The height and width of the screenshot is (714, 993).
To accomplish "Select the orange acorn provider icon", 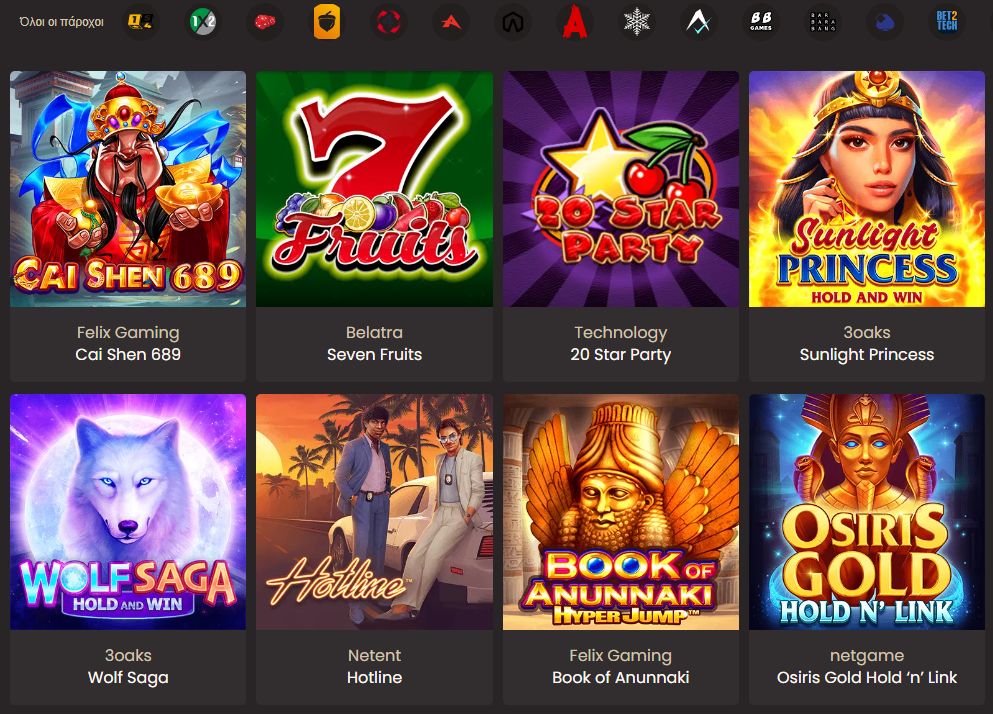I will (x=327, y=21).
